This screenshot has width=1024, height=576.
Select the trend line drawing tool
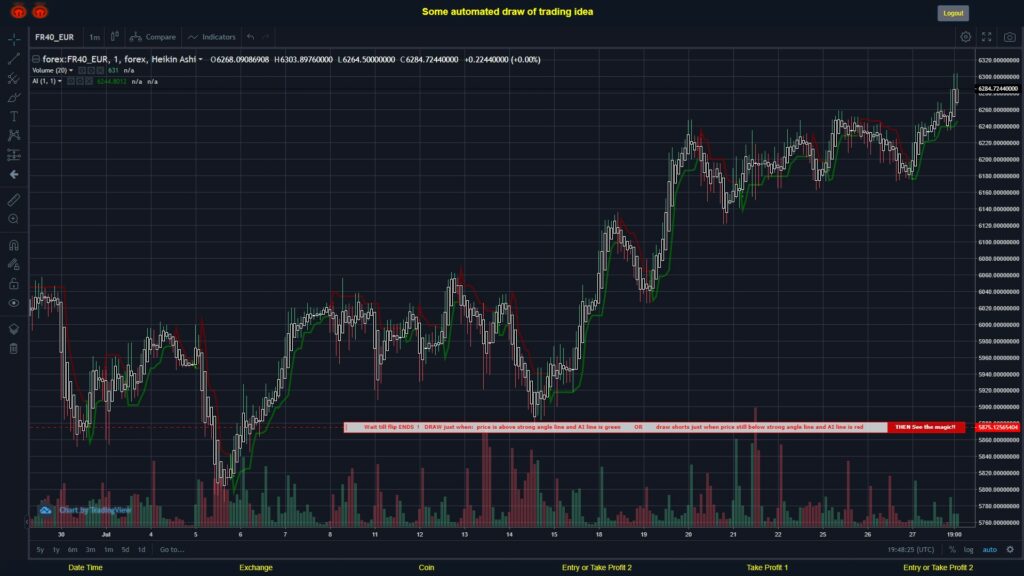14,59
